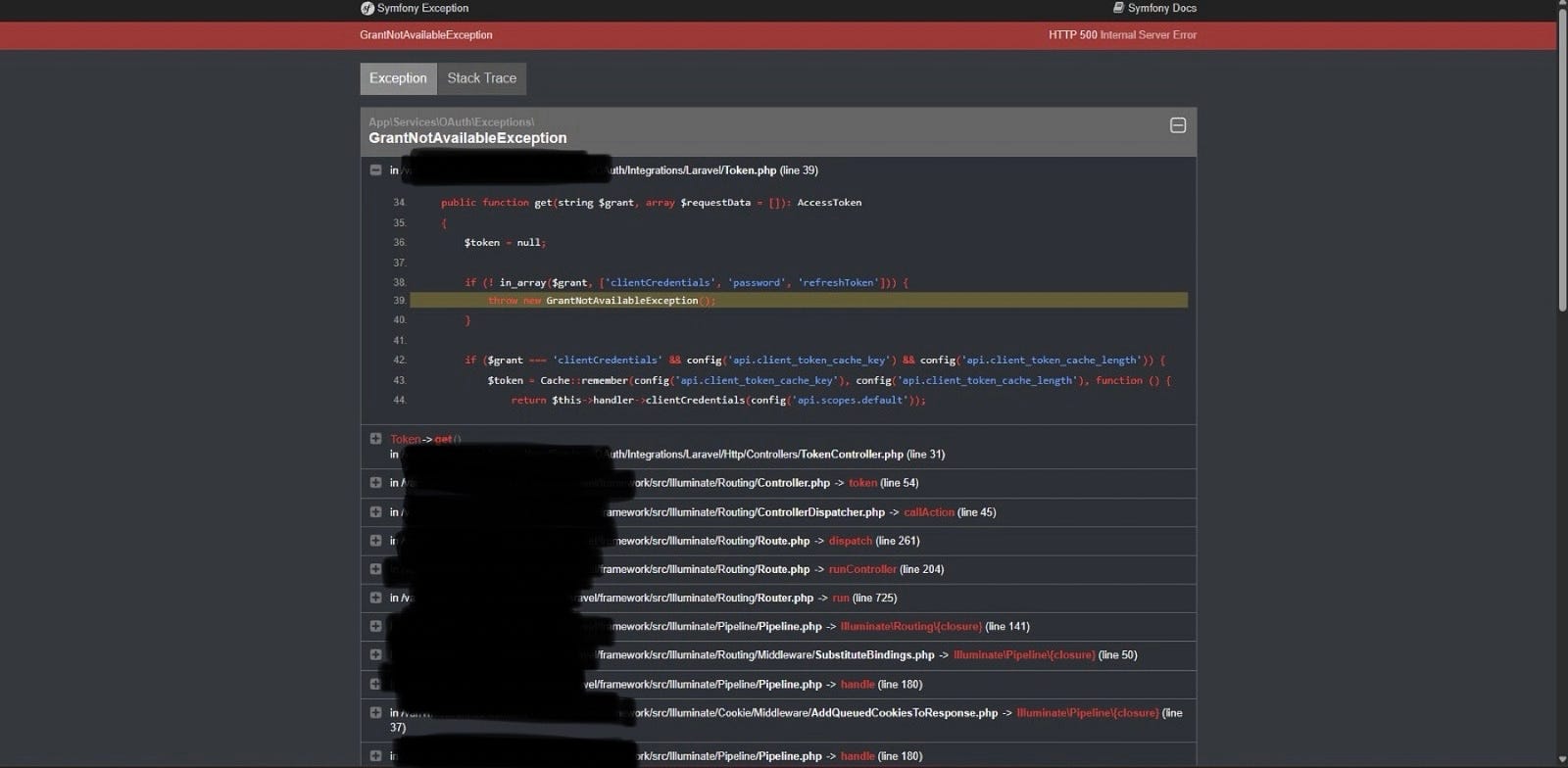Click the App\Services\OAuth\Exceptions namespace text
The image size is (1568, 768).
coord(451,121)
